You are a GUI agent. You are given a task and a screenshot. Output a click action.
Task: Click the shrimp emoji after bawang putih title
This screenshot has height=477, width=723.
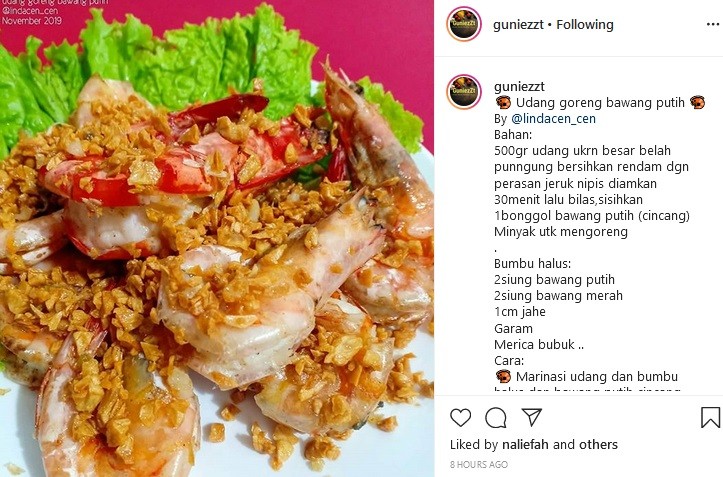coord(697,102)
